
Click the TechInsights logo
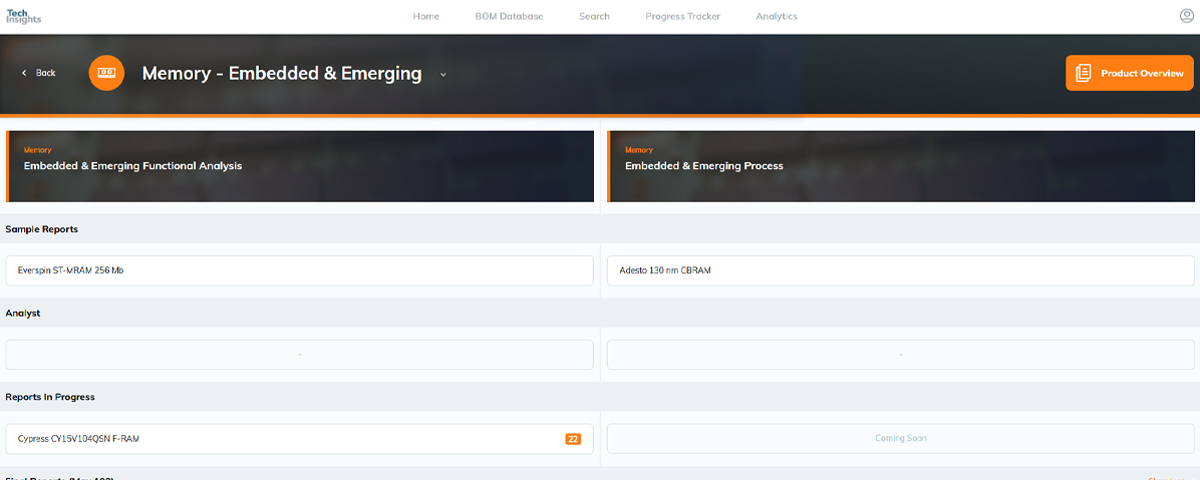[x=23, y=16]
